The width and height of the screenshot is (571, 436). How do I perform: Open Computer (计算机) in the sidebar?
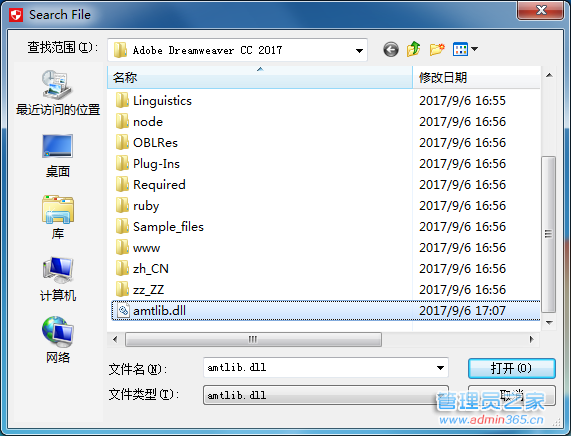click(x=58, y=279)
